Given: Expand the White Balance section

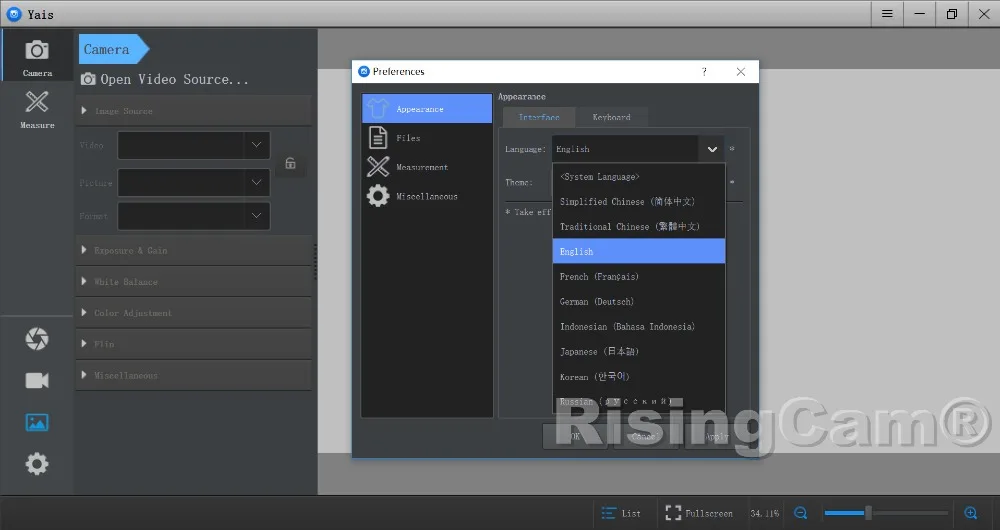Looking at the screenshot, I should [x=194, y=281].
